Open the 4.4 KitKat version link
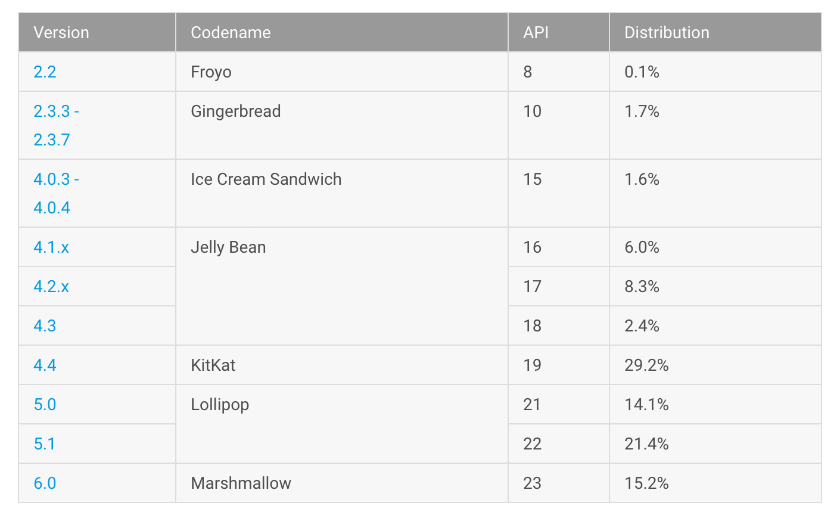The width and height of the screenshot is (840, 521). 45,365
